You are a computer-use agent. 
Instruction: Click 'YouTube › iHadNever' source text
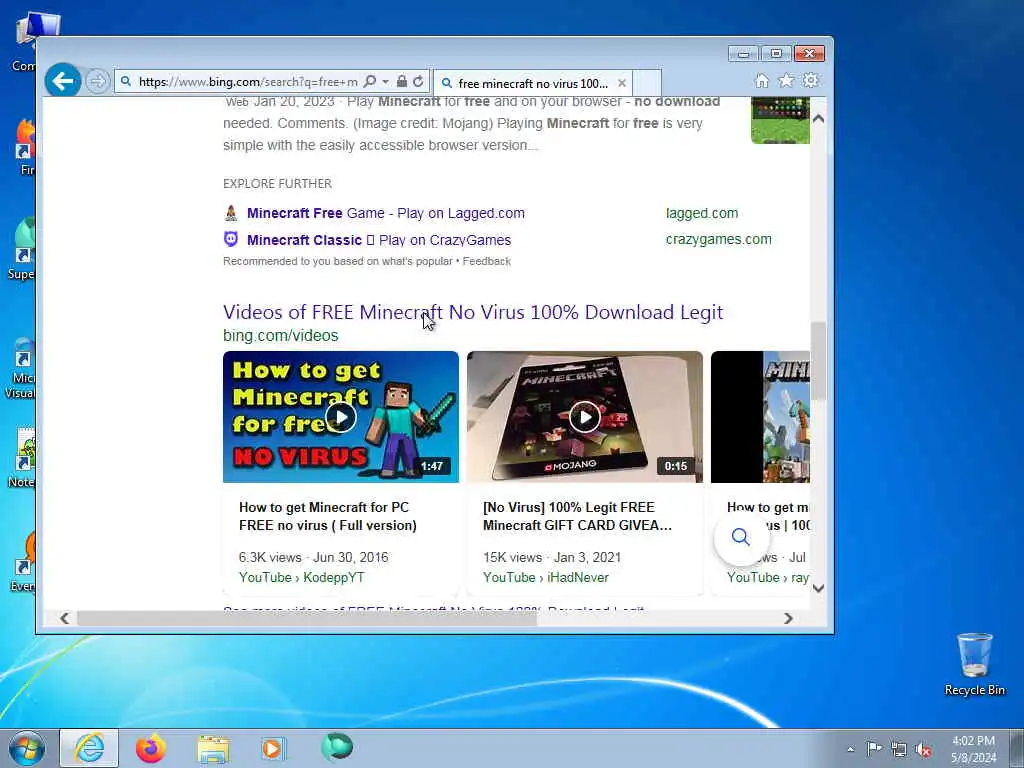point(546,577)
